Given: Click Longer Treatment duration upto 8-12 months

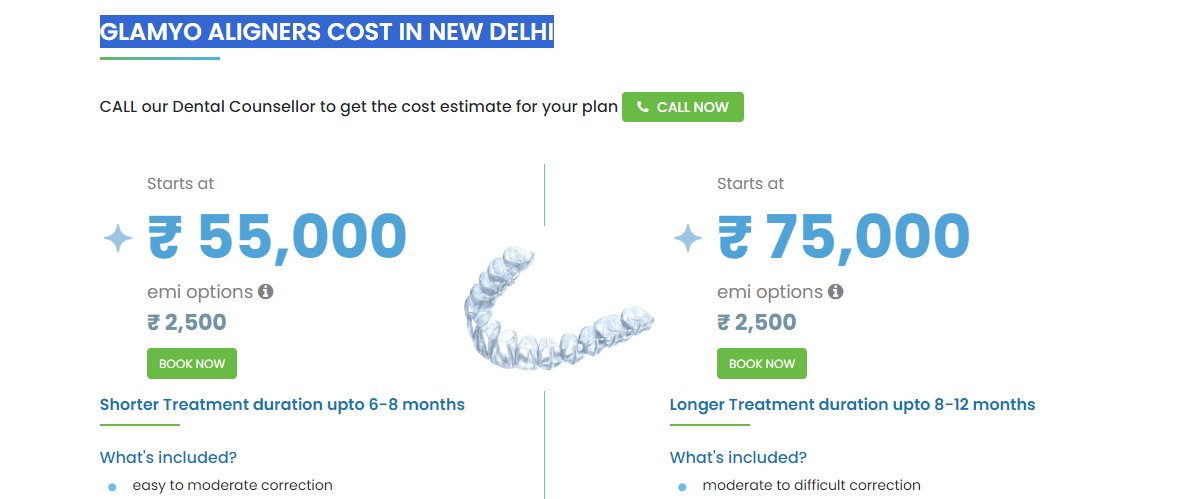Looking at the screenshot, I should (852, 404).
